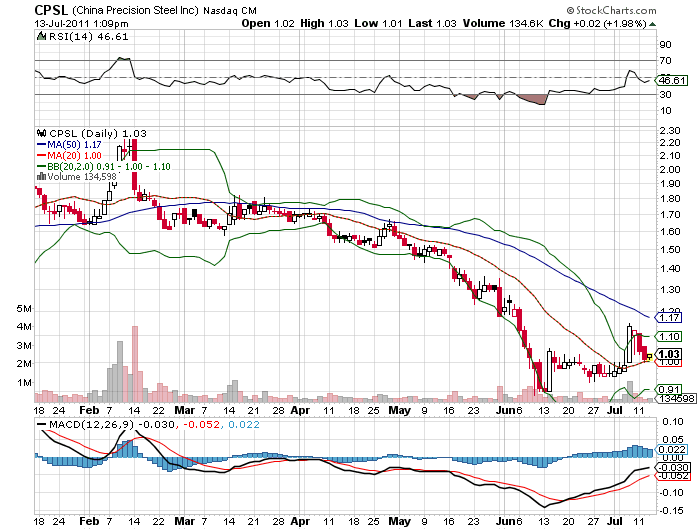Click the Chg +0.02 (+1.98%) value

pos(597,24)
